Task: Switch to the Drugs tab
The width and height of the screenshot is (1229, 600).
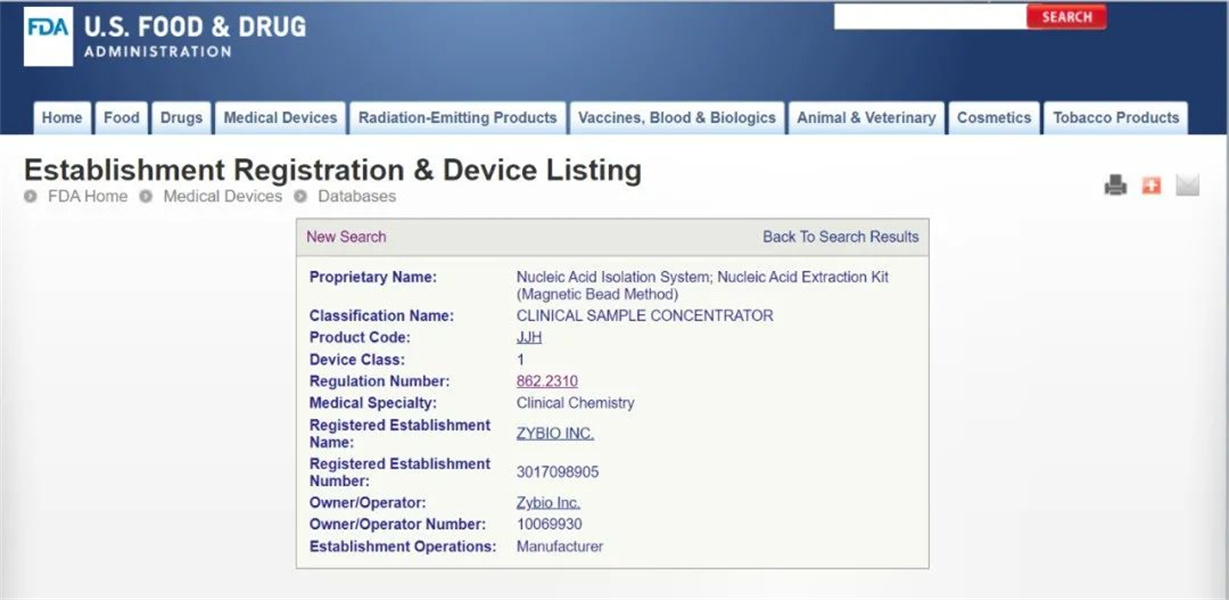Action: (181, 118)
